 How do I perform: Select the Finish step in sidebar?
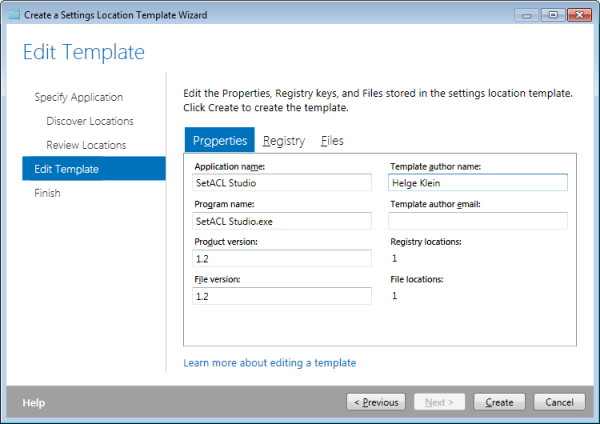[47, 193]
